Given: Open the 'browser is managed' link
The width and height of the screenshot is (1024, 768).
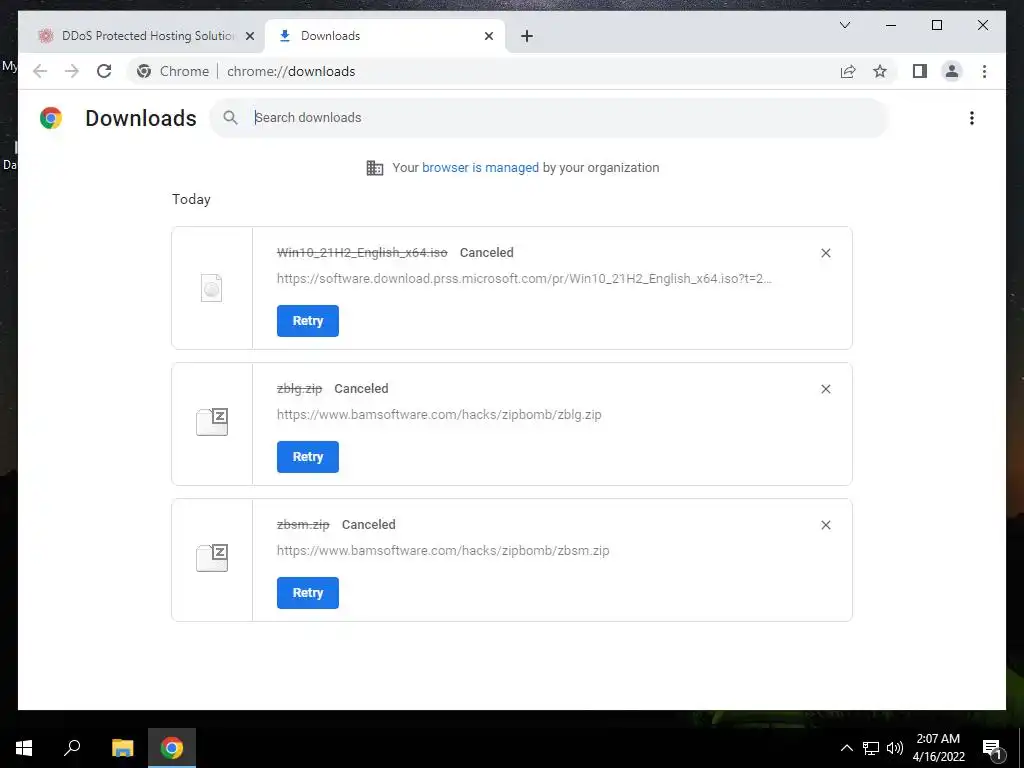Looking at the screenshot, I should click(480, 167).
